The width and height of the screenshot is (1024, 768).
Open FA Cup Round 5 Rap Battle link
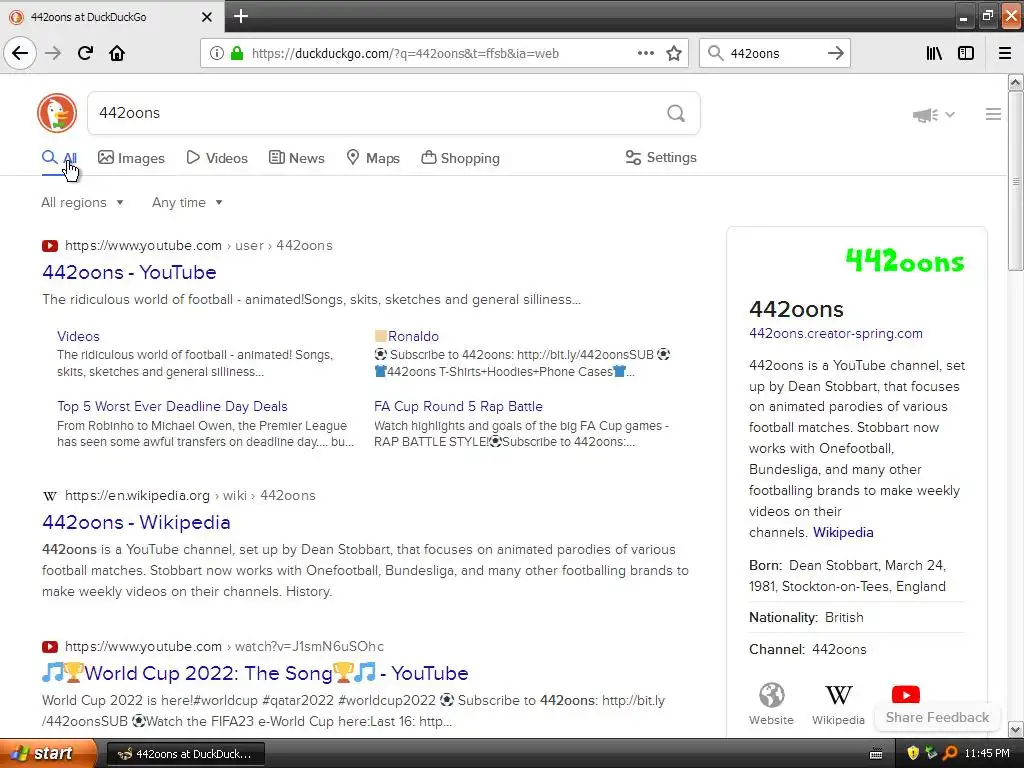coord(458,406)
